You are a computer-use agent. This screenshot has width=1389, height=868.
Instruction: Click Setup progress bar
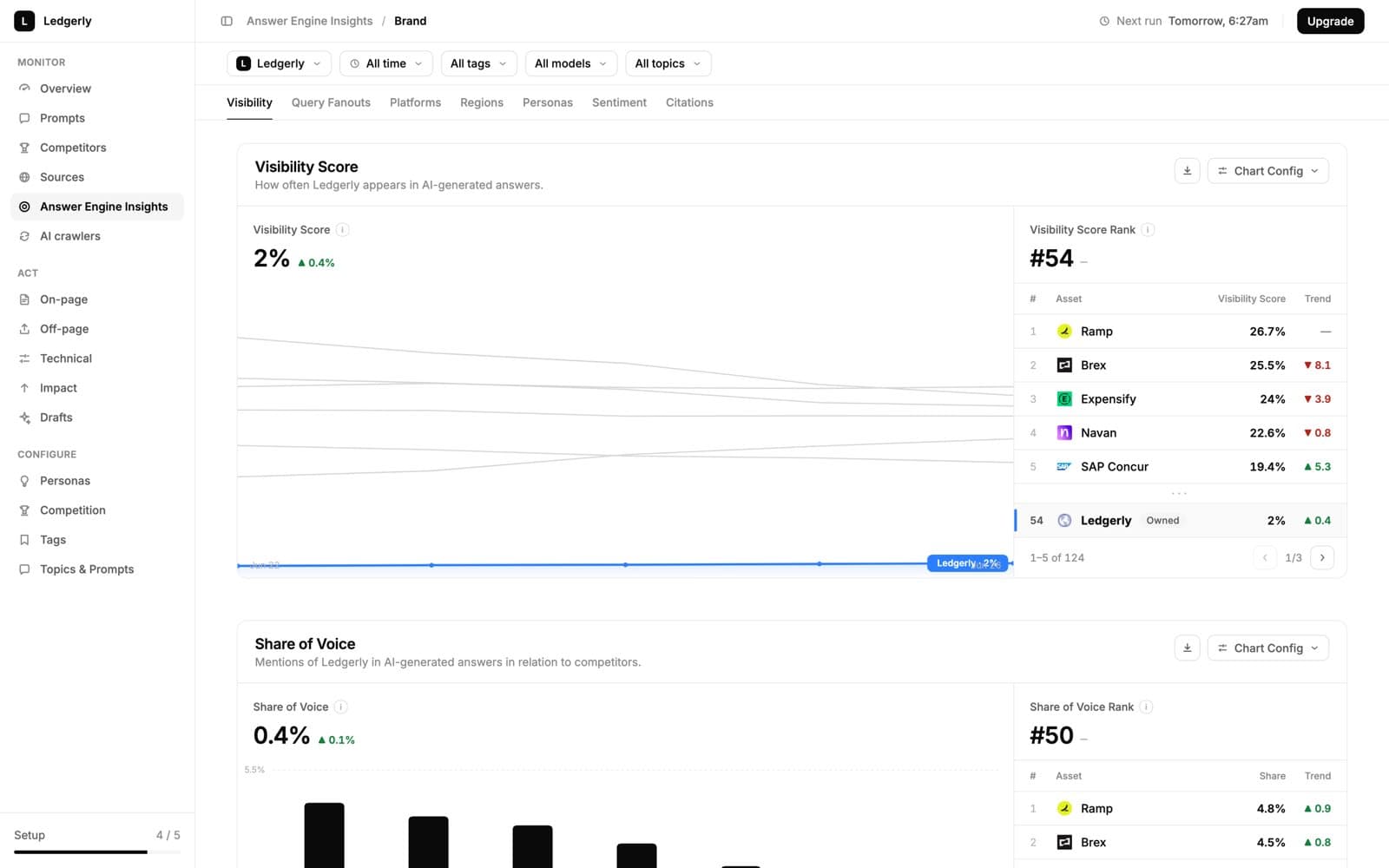[97, 852]
